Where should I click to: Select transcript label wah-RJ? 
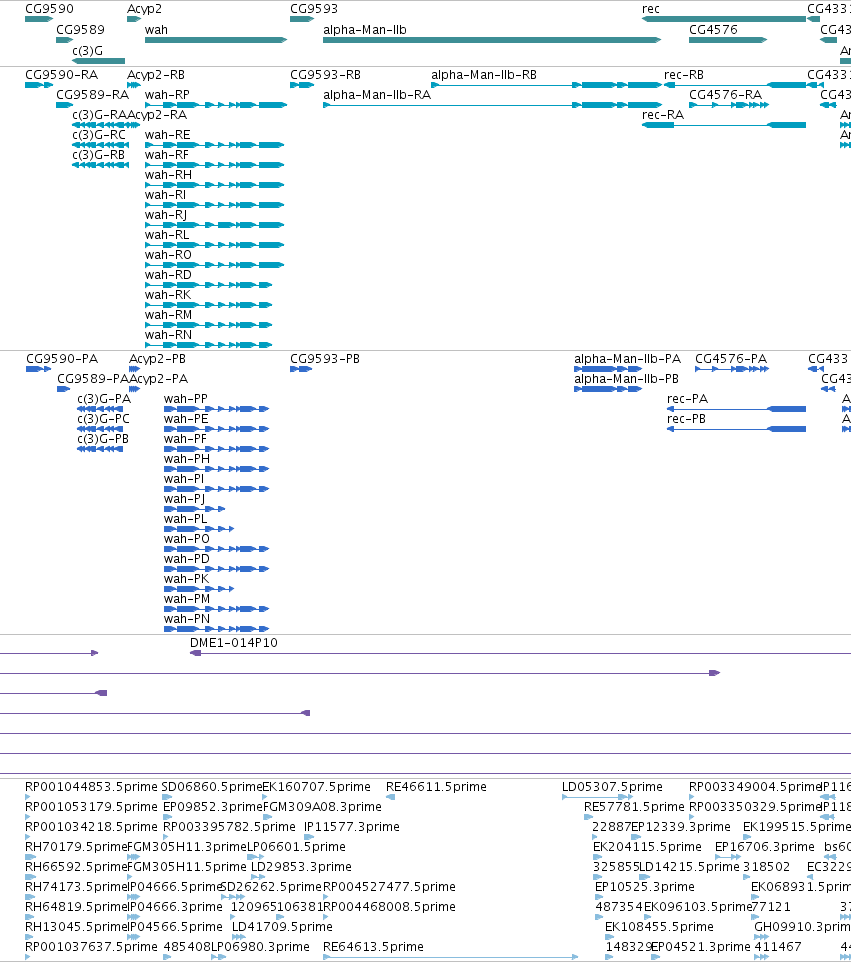click(166, 215)
